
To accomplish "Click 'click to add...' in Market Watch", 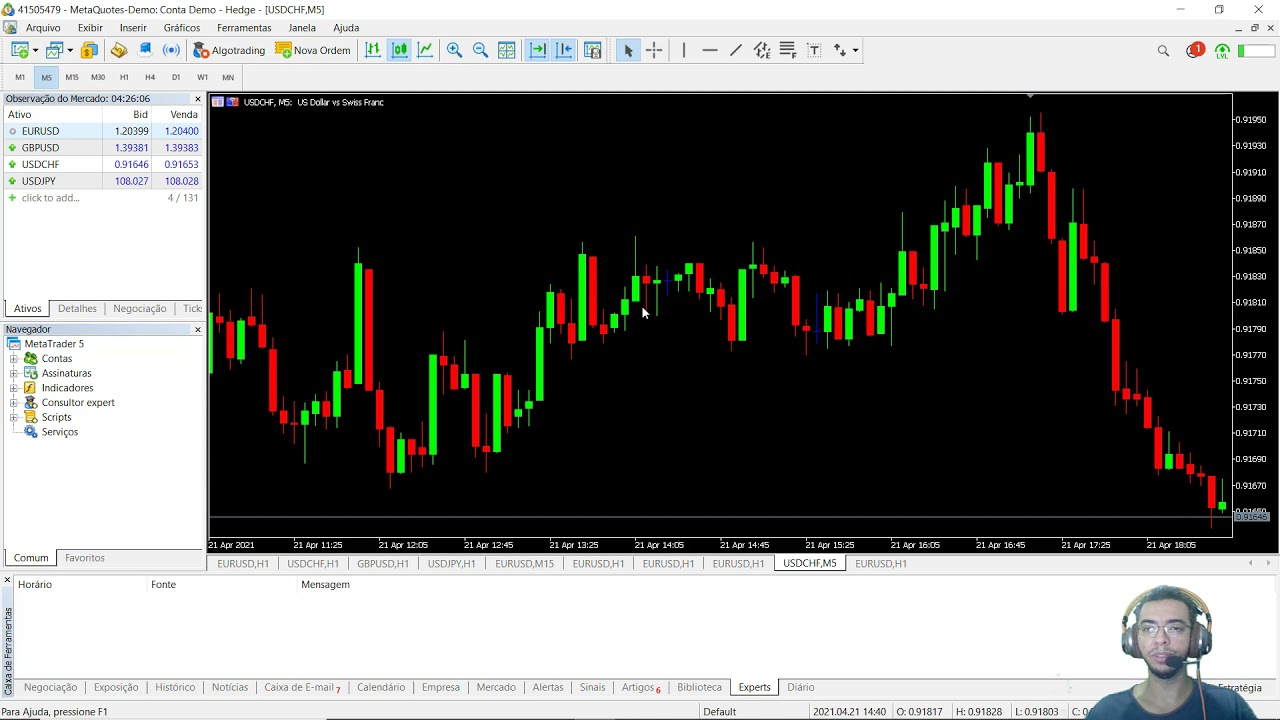I will [50, 198].
